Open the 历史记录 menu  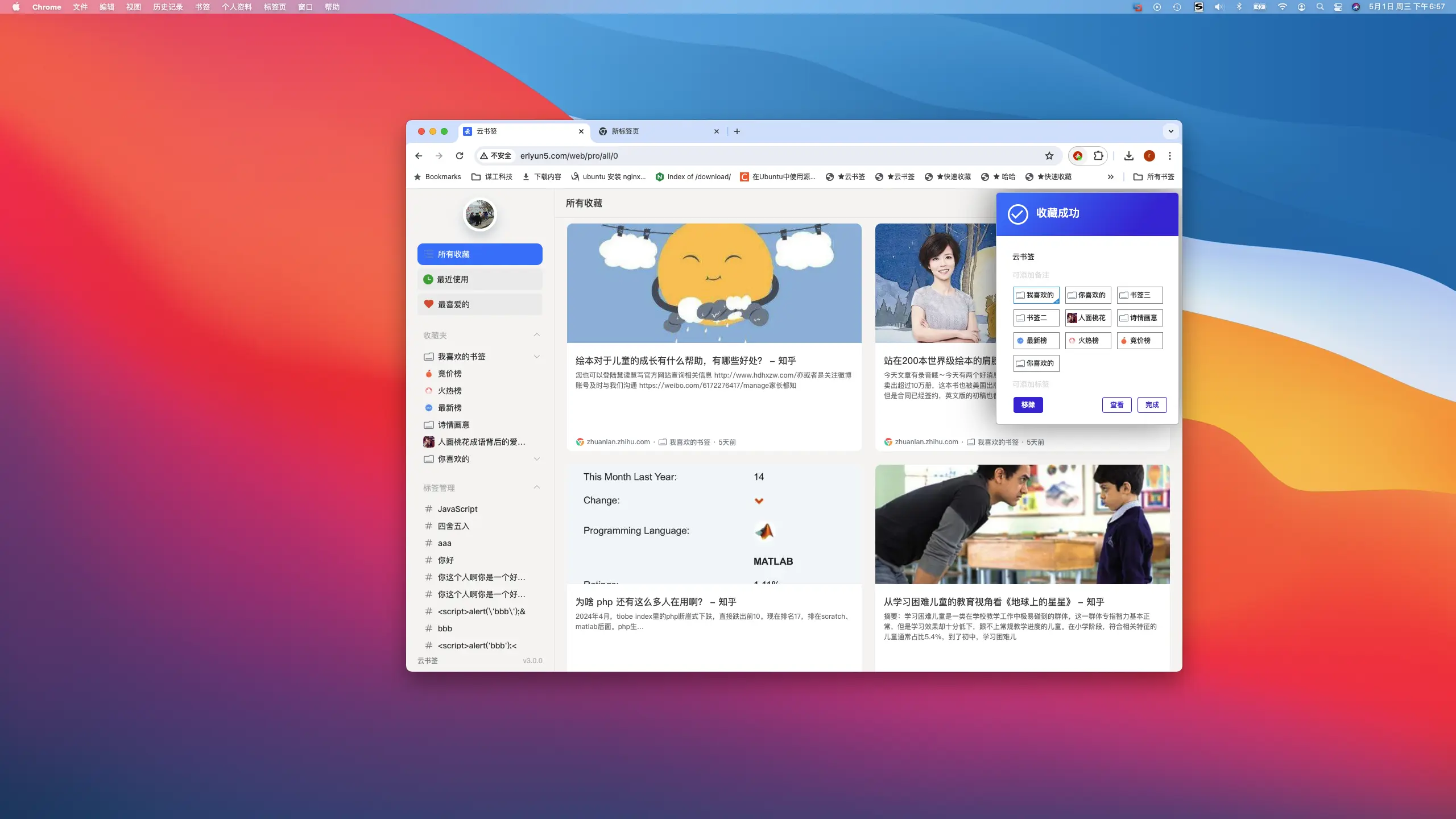168,7
